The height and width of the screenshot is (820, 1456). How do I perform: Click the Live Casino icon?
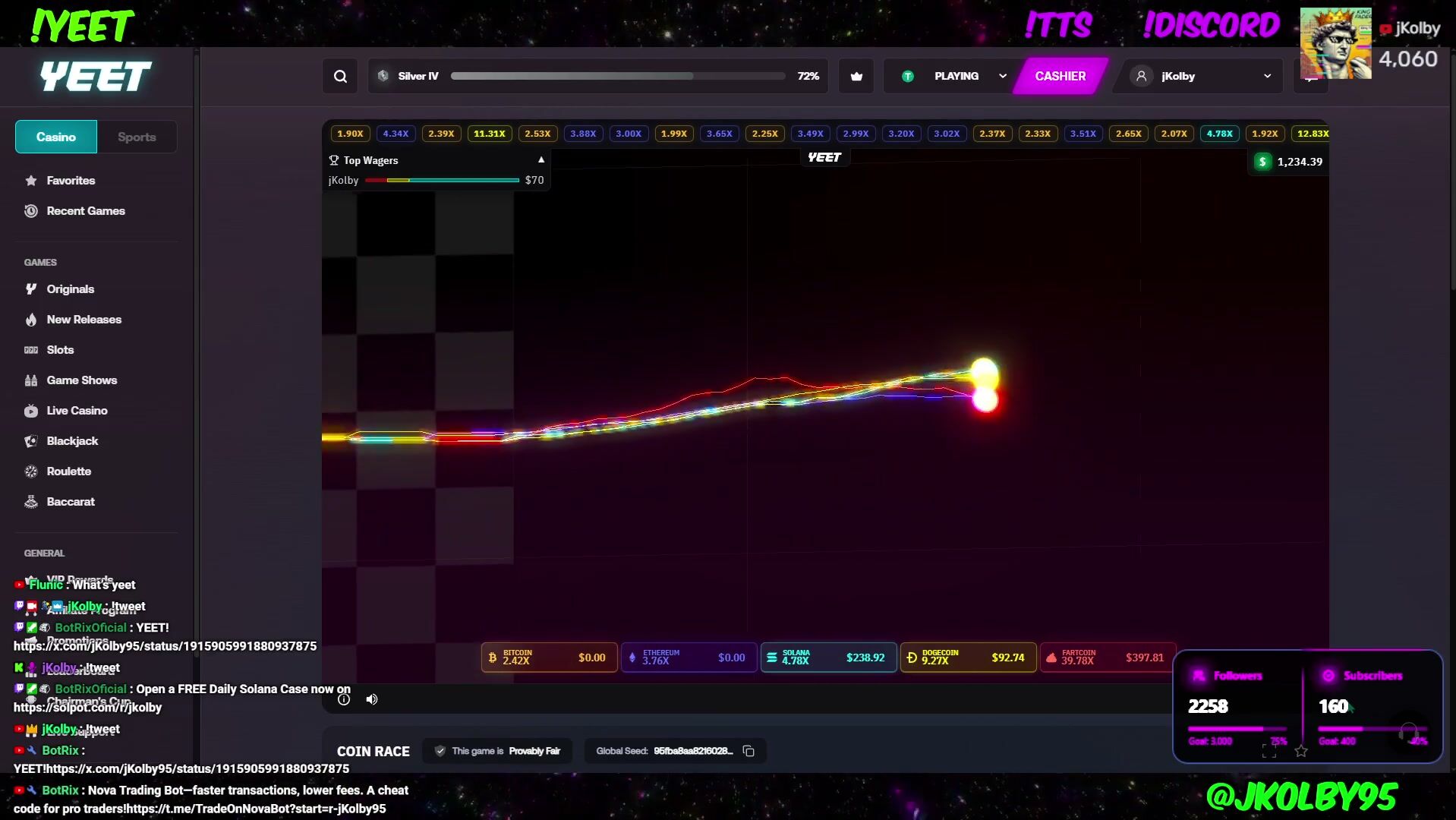click(x=31, y=411)
